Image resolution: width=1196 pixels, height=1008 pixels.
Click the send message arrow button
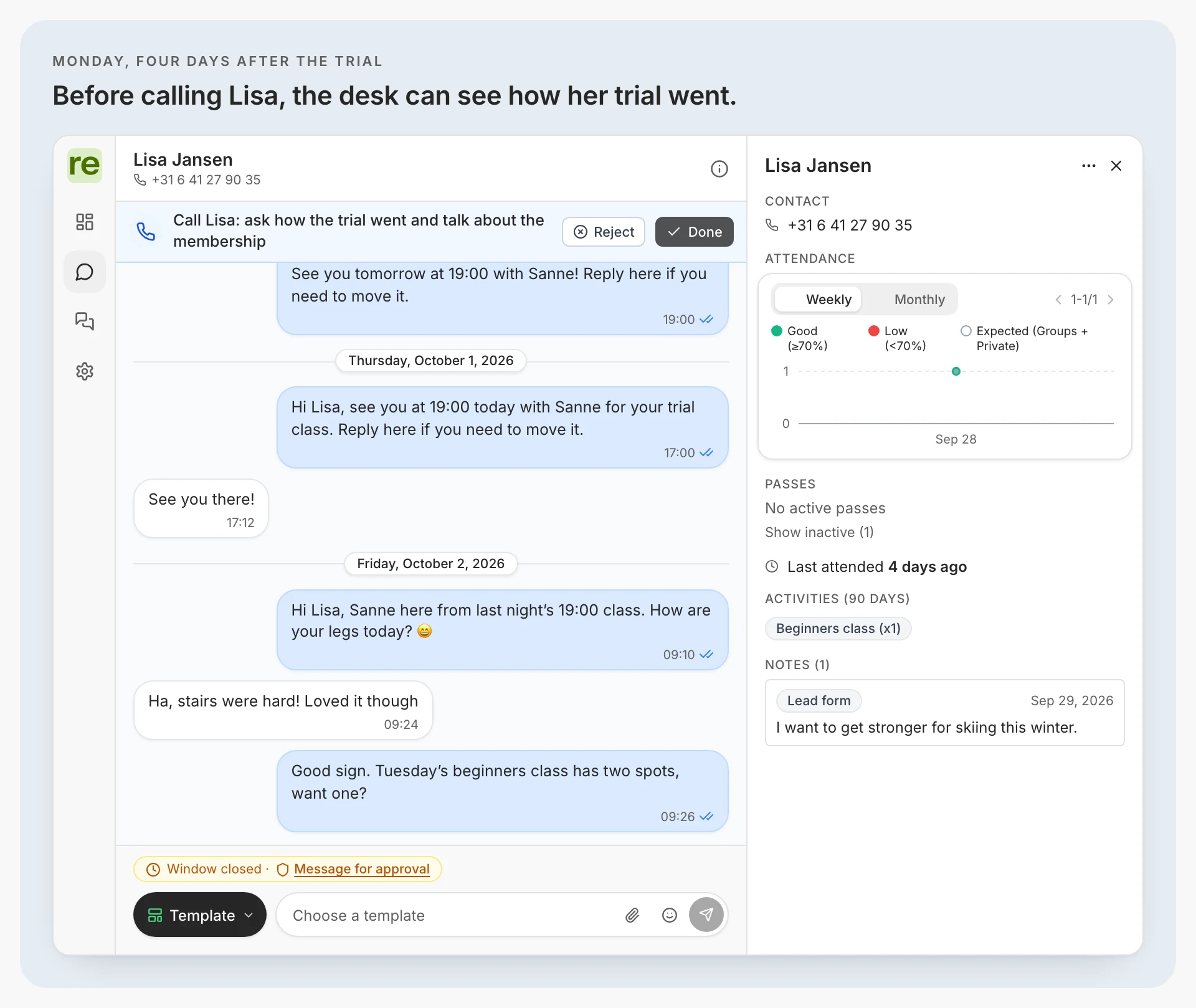[x=706, y=915]
